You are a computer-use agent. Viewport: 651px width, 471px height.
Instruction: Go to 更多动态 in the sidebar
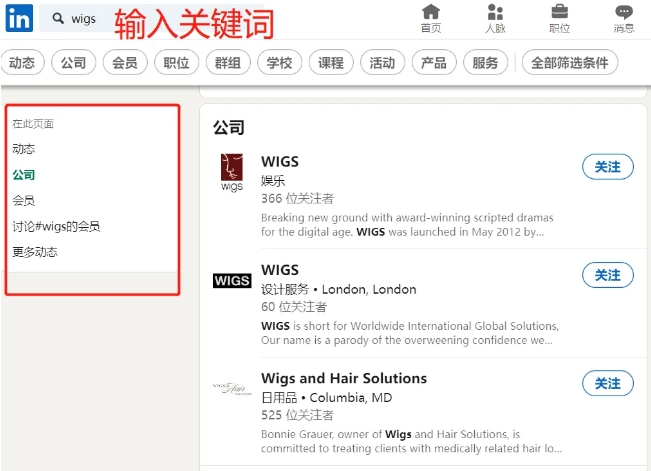35,252
